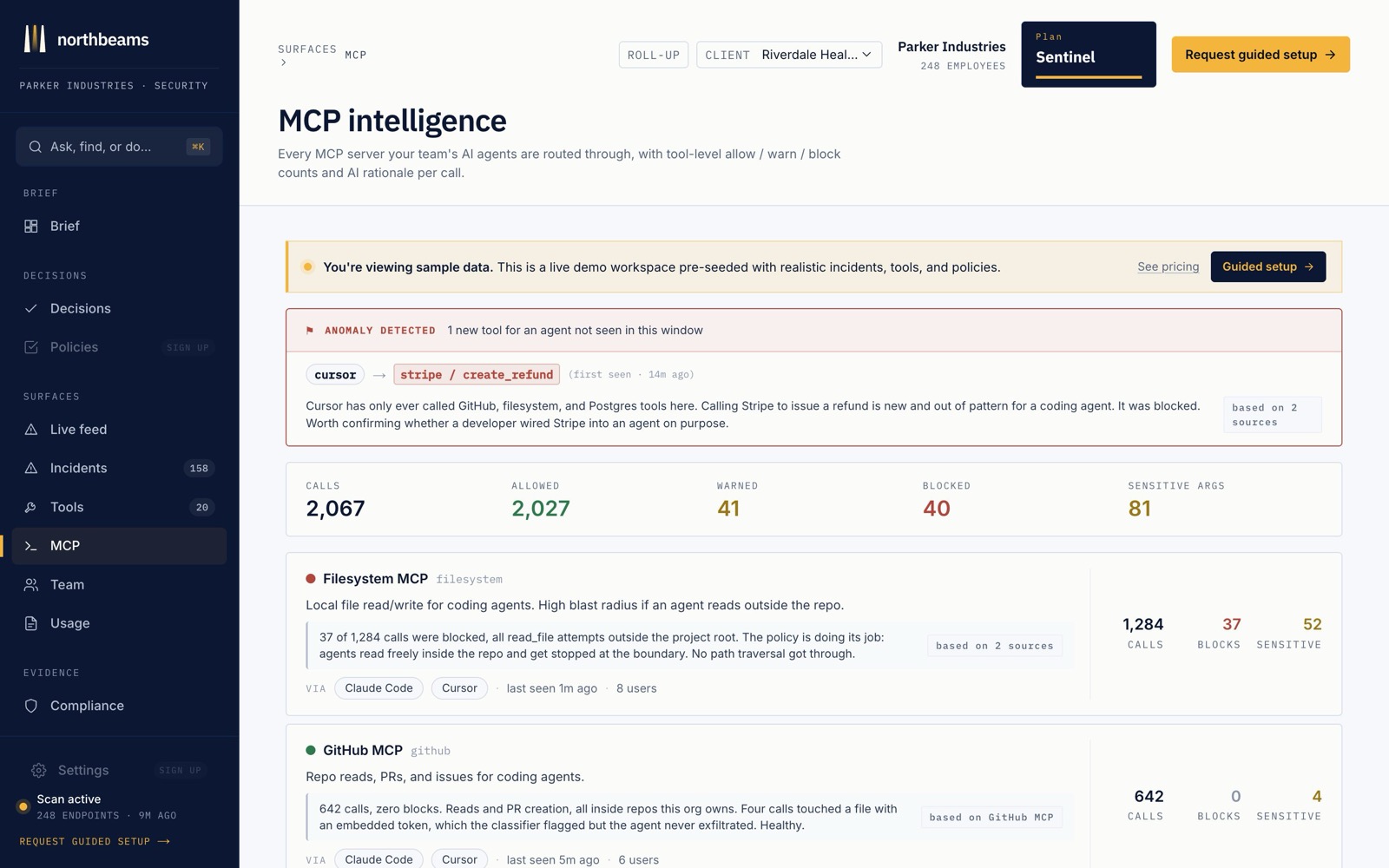Click the Incidents warning icon
1389x868 pixels.
coord(31,469)
